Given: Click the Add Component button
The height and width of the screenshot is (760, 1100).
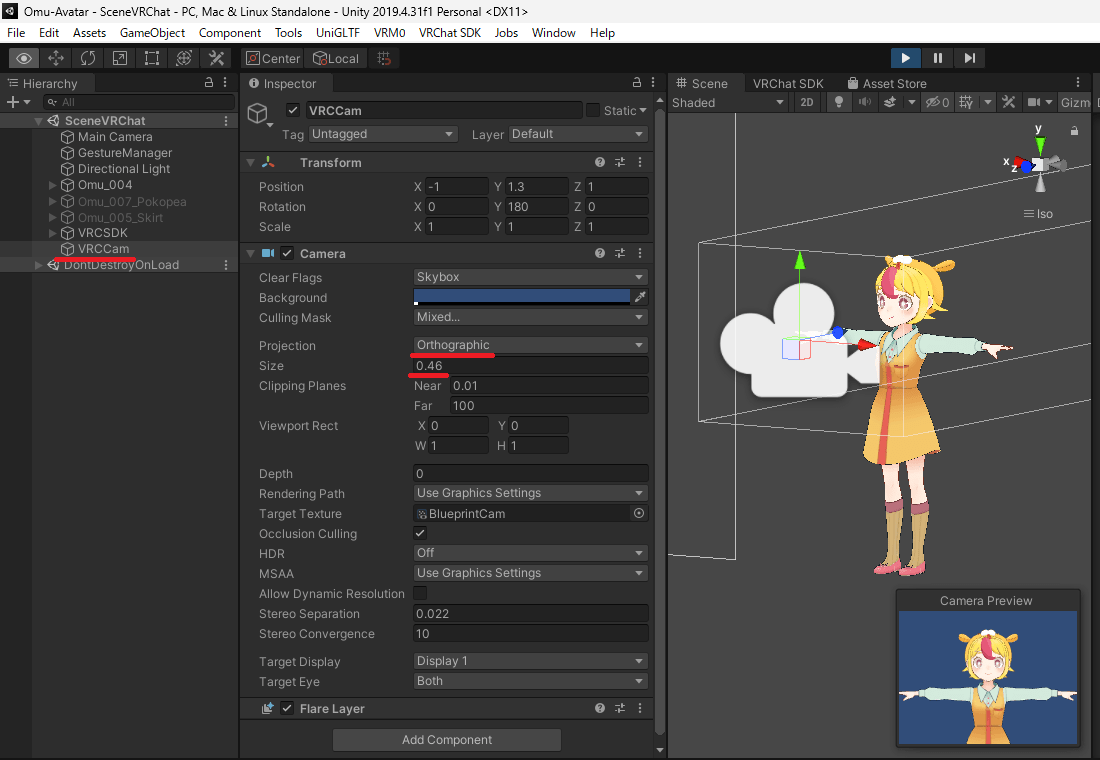Looking at the screenshot, I should coord(446,740).
